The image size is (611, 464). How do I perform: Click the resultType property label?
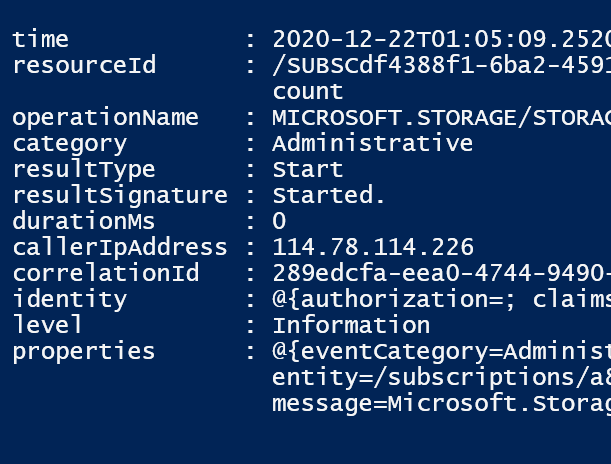(84, 170)
